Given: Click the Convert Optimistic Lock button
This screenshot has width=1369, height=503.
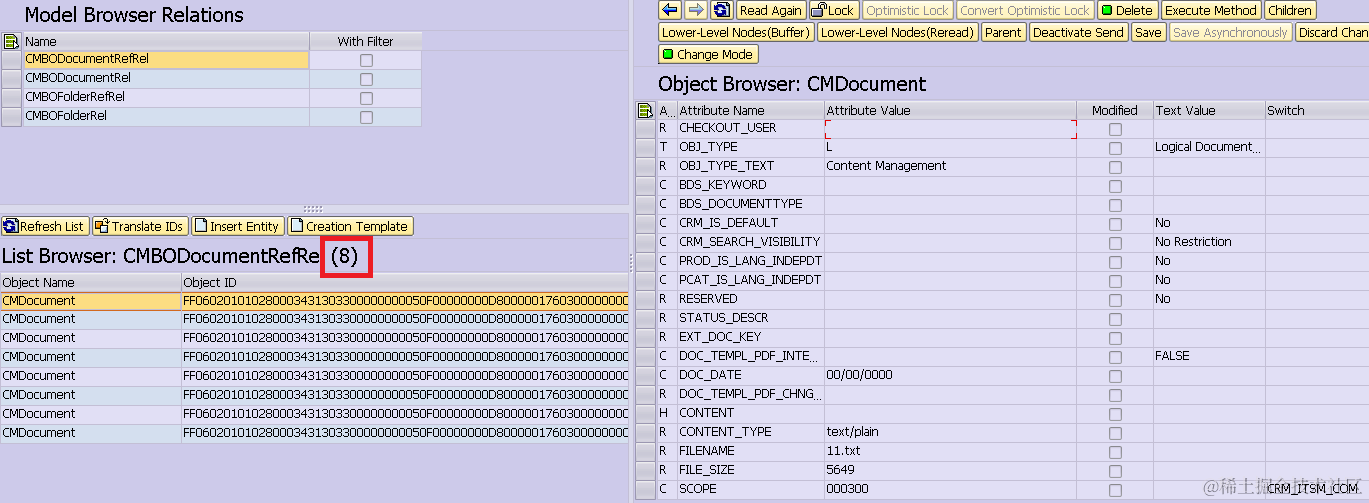Looking at the screenshot, I should tap(1024, 10).
